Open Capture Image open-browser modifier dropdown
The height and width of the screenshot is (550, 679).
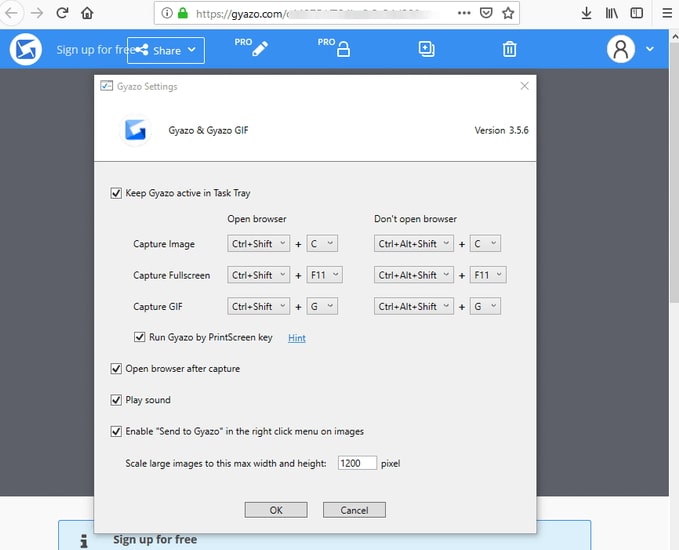pyautogui.click(x=259, y=243)
